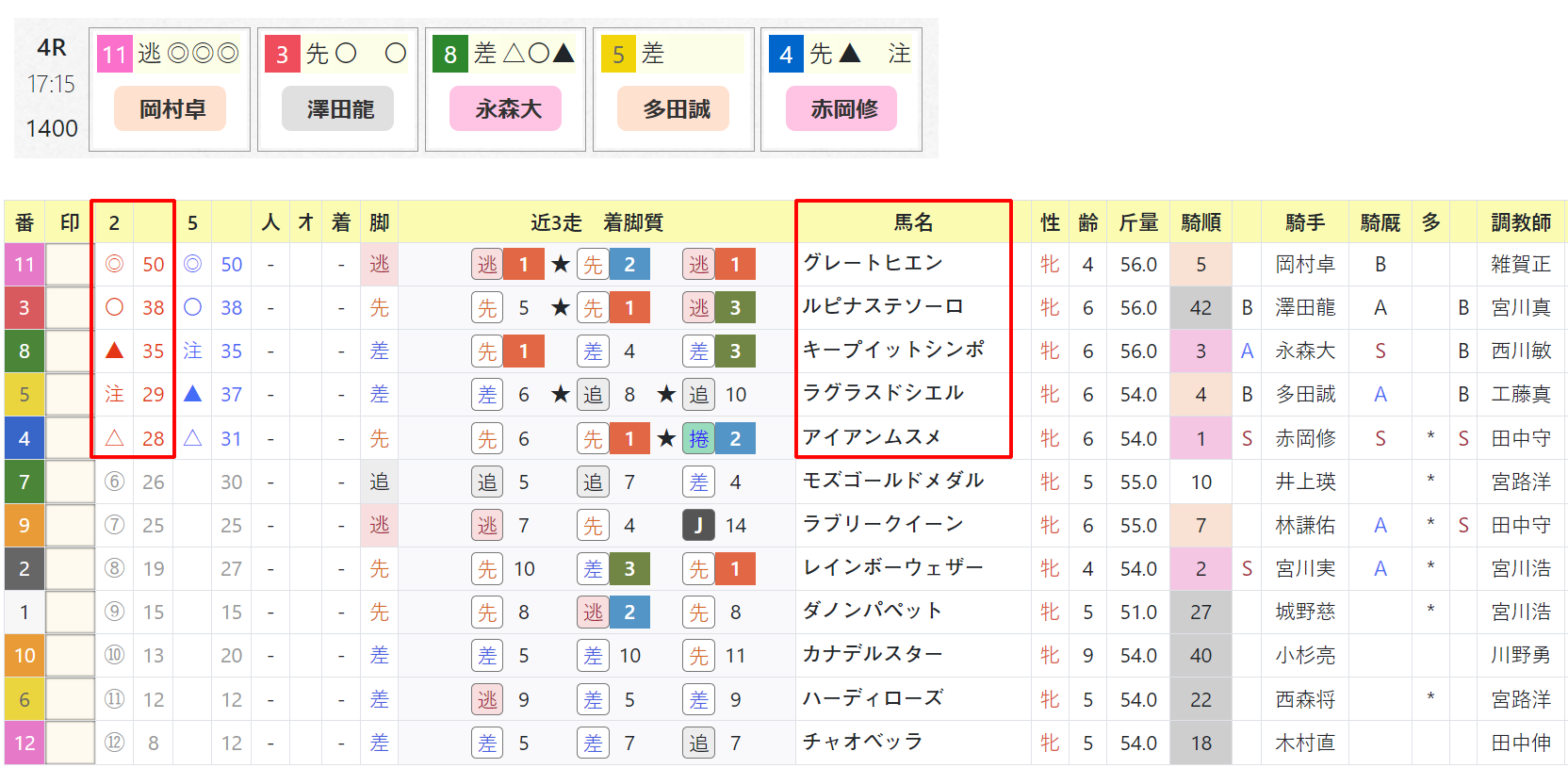Click the empty 印 mark box for horse 7
Image resolution: width=1568 pixels, height=768 pixels.
[x=70, y=482]
